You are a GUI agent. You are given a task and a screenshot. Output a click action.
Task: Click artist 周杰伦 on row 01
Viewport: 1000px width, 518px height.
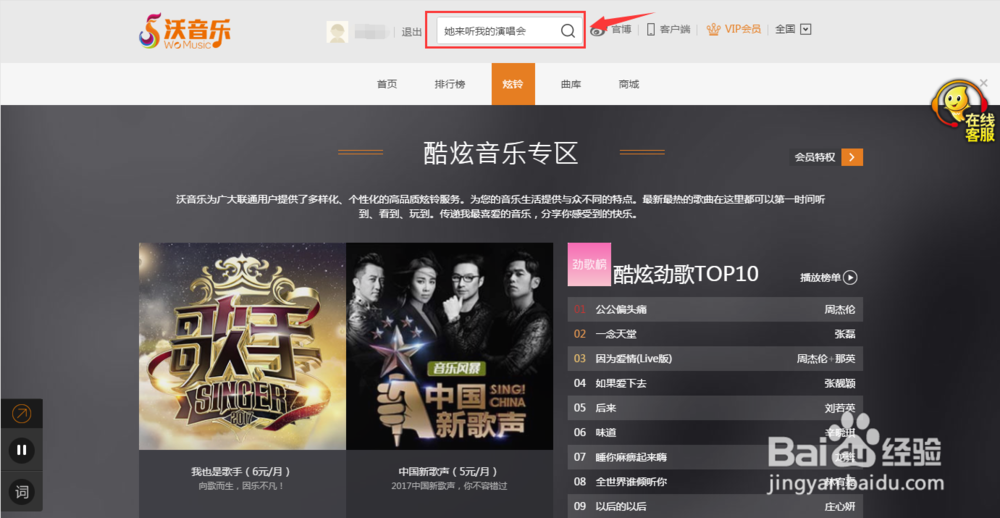[840, 309]
